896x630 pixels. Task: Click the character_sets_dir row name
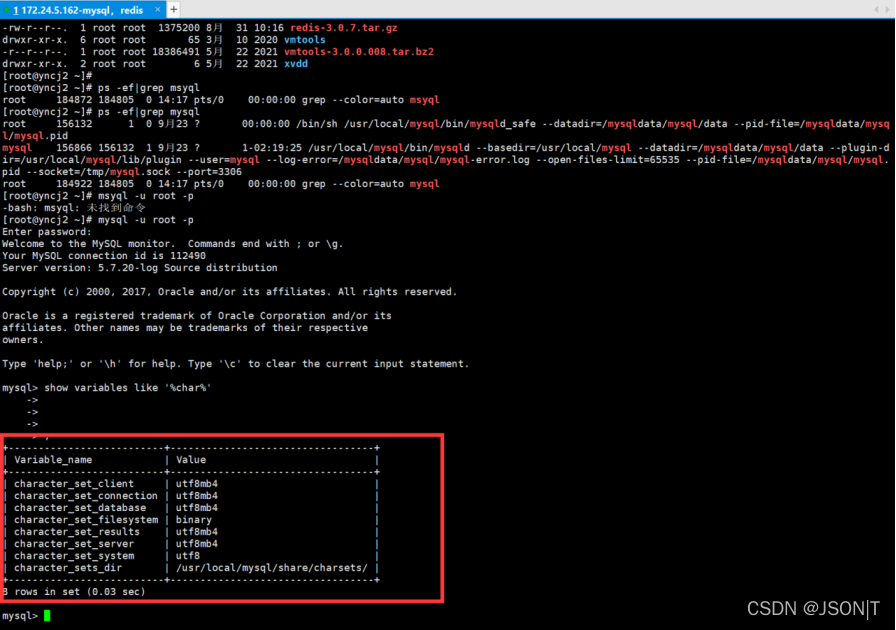click(68, 568)
